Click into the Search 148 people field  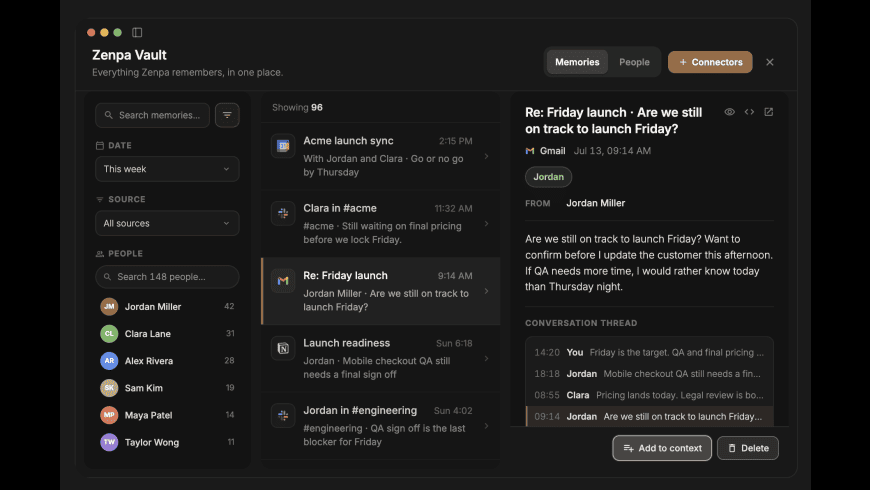click(167, 277)
